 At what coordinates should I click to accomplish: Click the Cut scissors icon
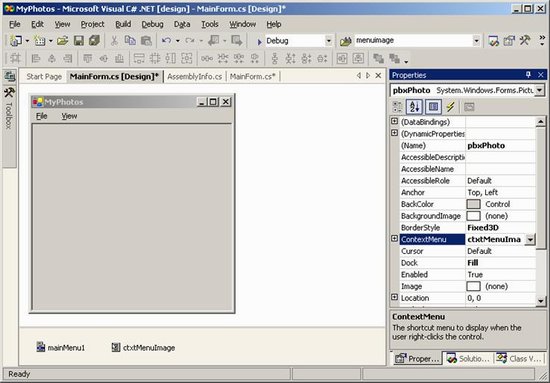click(x=114, y=41)
